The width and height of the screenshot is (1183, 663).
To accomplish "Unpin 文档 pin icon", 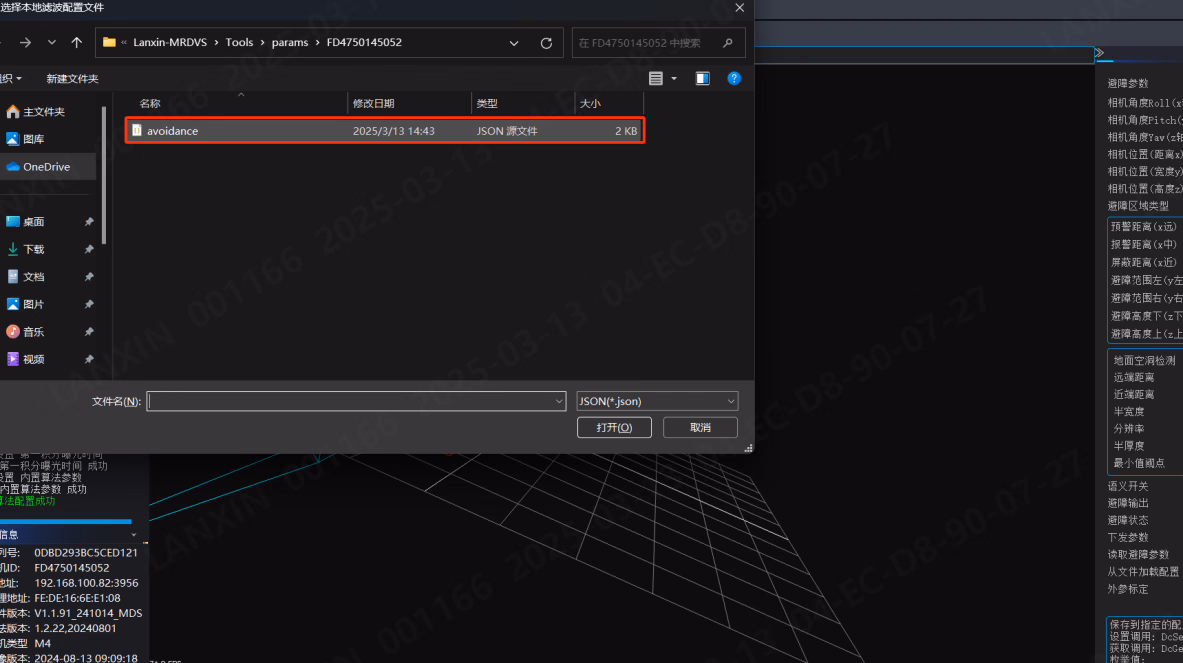I will coord(89,277).
